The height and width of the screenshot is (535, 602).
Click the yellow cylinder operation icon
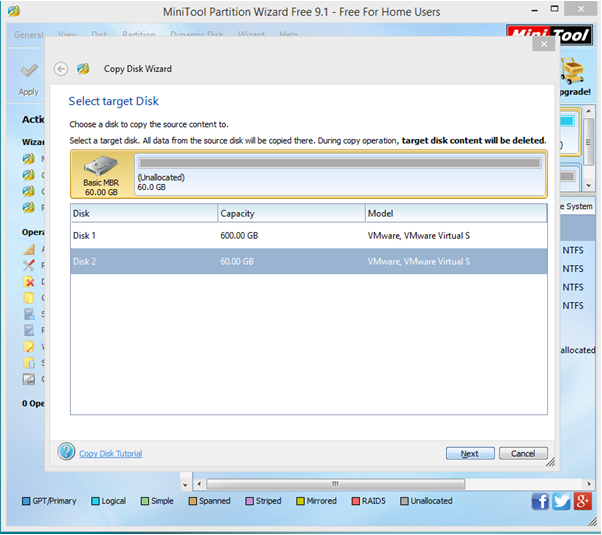[x=29, y=298]
